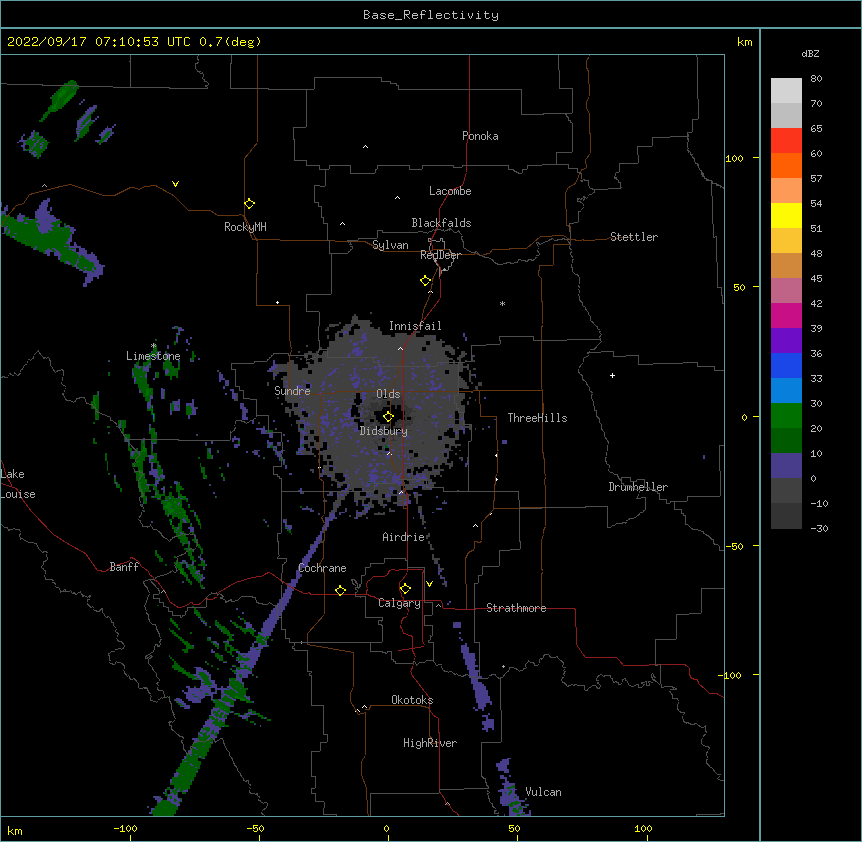This screenshot has width=862, height=842.
Task: Click the yellow radar site marker near Olds
Action: (388, 416)
